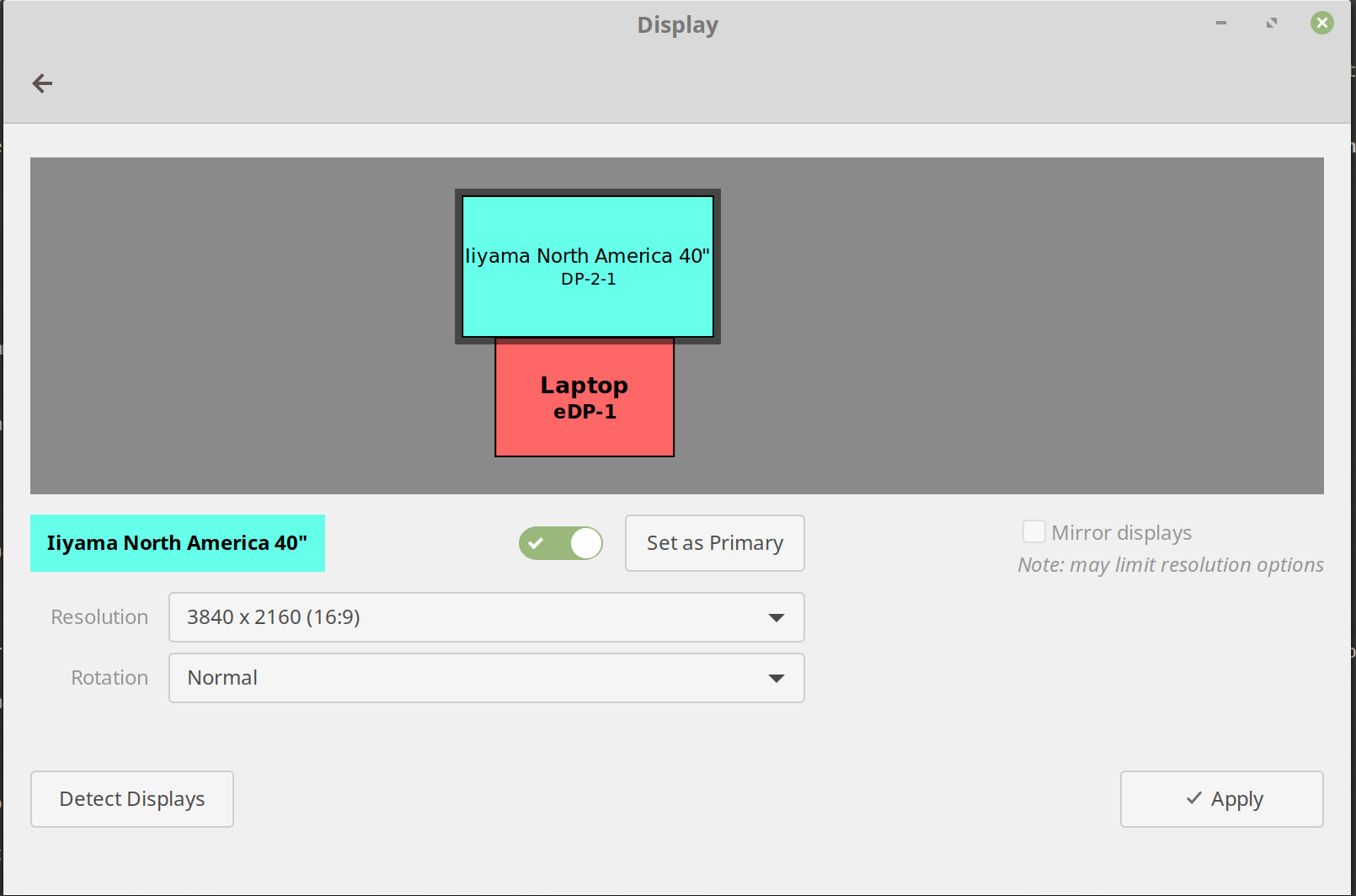Apply the display settings
Viewport: 1356px width, 896px height.
(1222, 799)
